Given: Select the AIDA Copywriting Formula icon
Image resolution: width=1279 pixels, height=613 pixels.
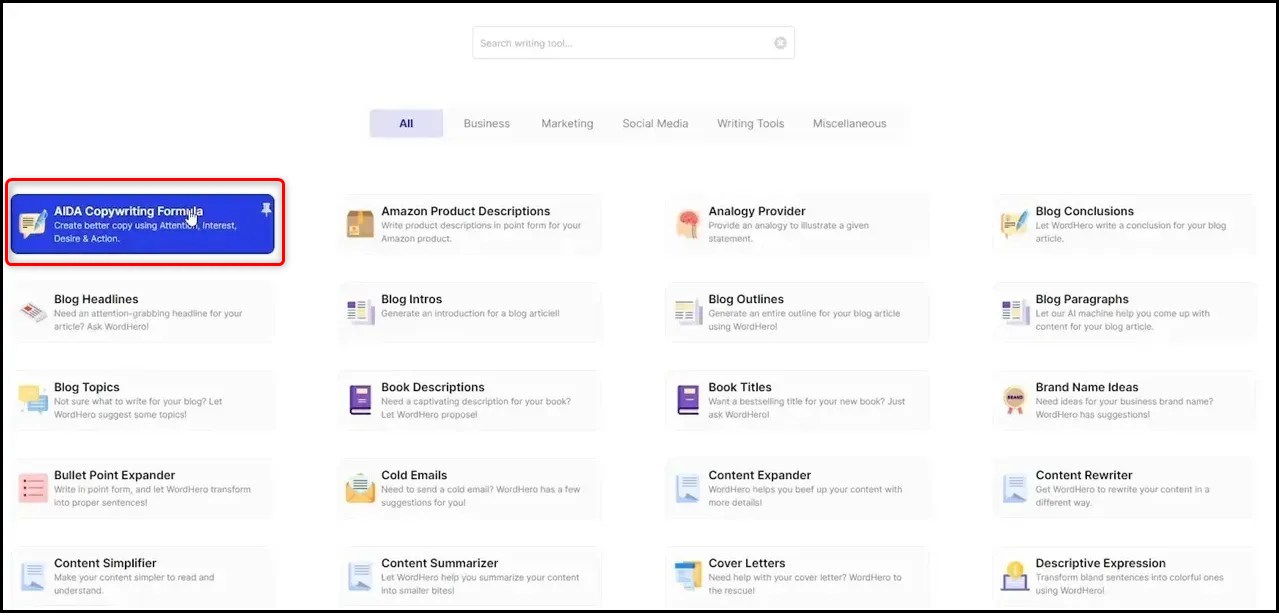Looking at the screenshot, I should pos(33,221).
